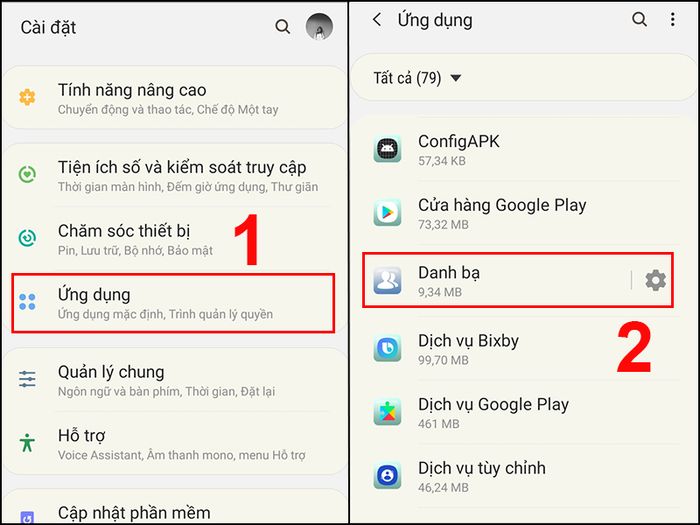The width and height of the screenshot is (700, 525).
Task: Open Tiện ích số và kiểm soát truy cập
Action: (175, 175)
